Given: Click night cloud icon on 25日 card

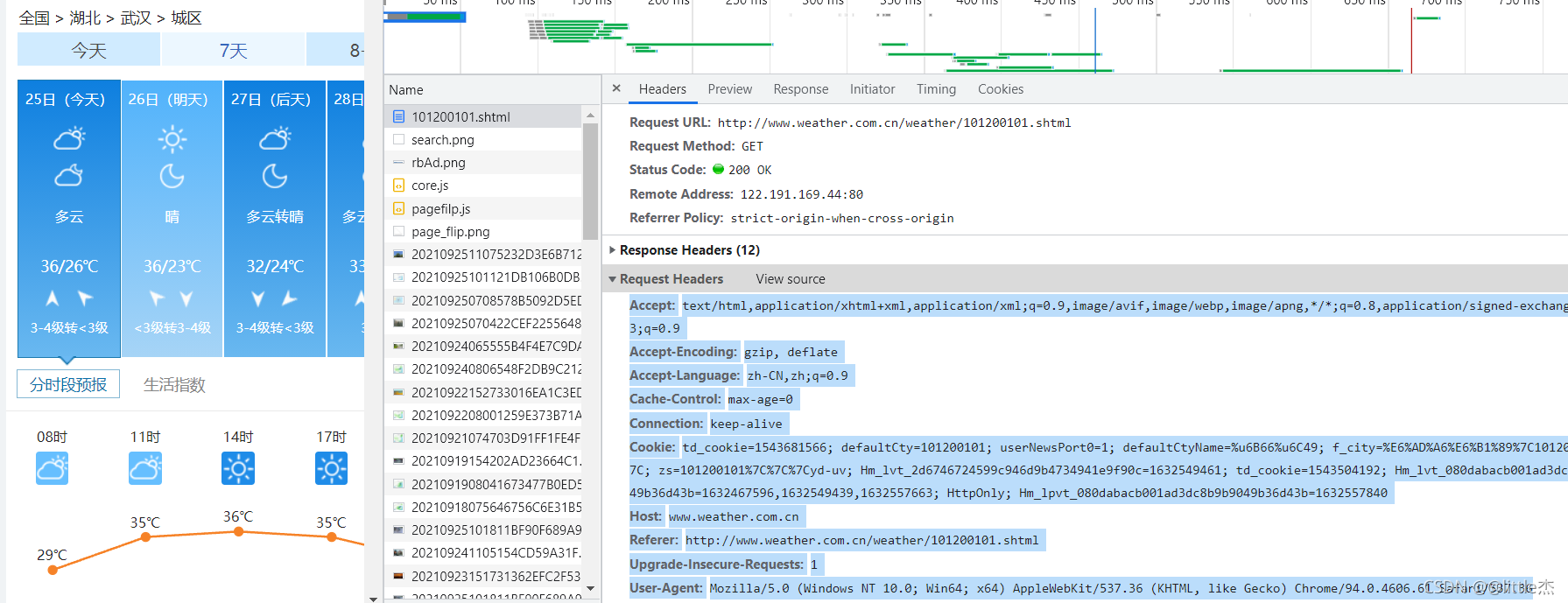Looking at the screenshot, I should [x=69, y=176].
